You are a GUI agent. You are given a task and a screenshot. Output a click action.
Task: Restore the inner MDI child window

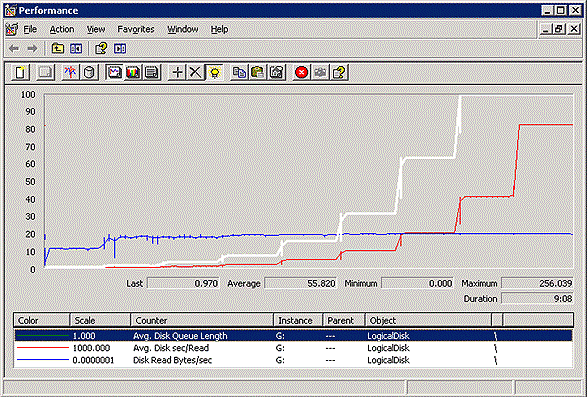pyautogui.click(x=559, y=29)
